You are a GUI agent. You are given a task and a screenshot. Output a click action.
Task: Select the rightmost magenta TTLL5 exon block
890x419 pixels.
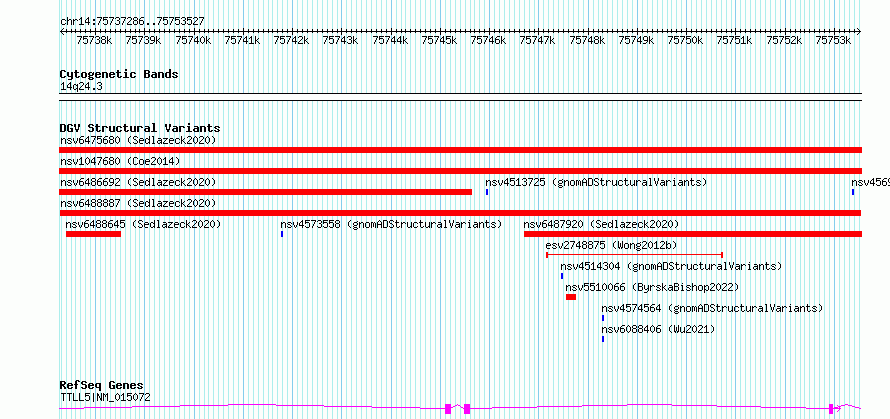[x=831, y=408]
